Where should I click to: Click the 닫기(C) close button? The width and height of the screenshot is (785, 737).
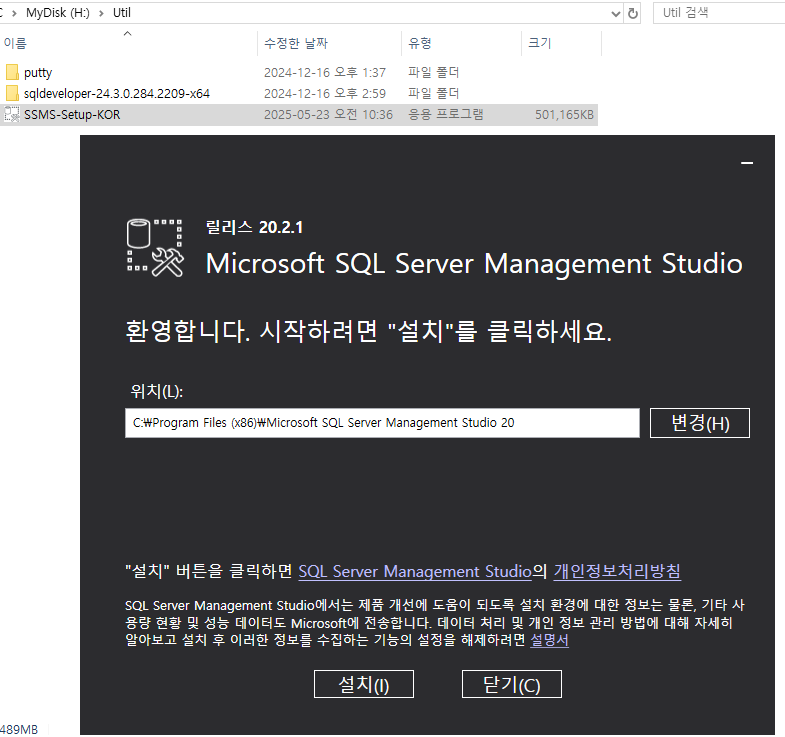(x=511, y=684)
